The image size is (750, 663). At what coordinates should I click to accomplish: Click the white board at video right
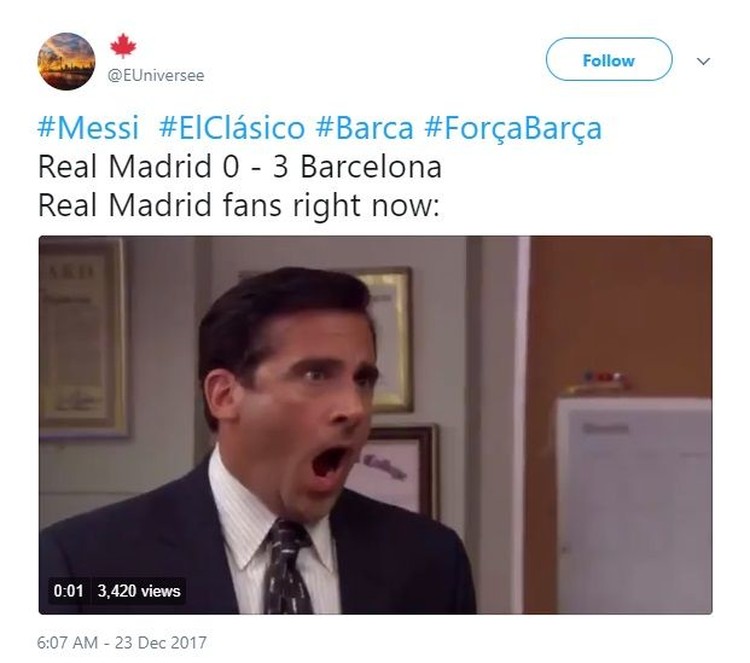pyautogui.click(x=634, y=505)
